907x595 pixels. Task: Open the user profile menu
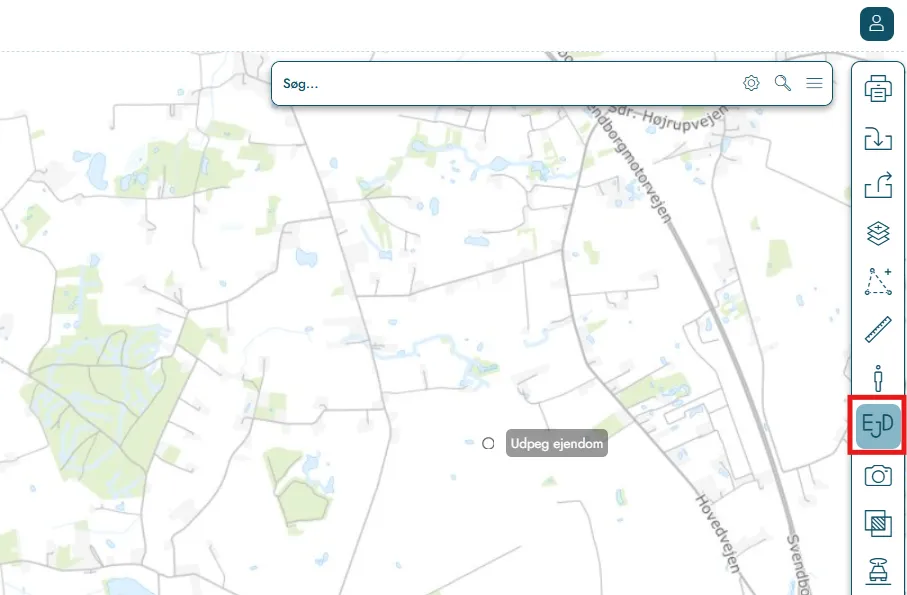(876, 24)
